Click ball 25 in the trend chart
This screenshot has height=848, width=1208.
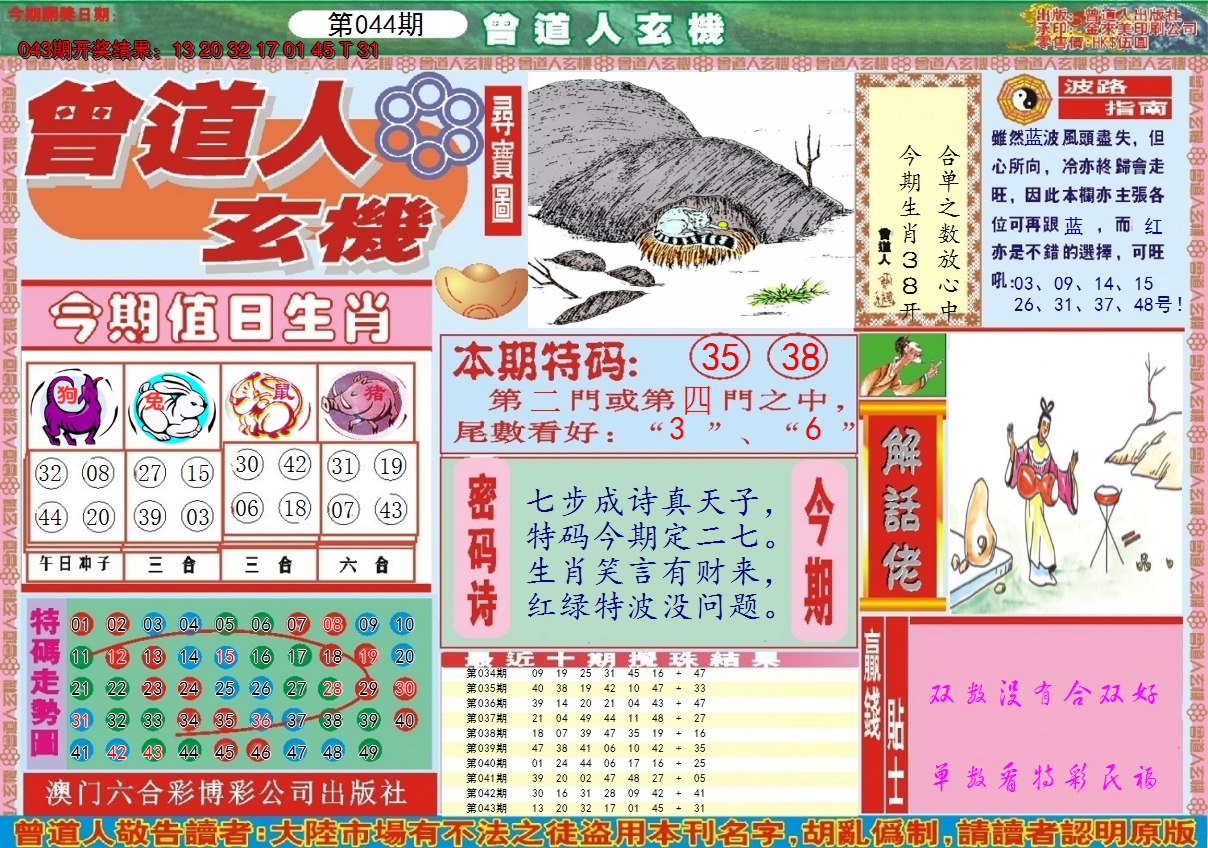[225, 689]
